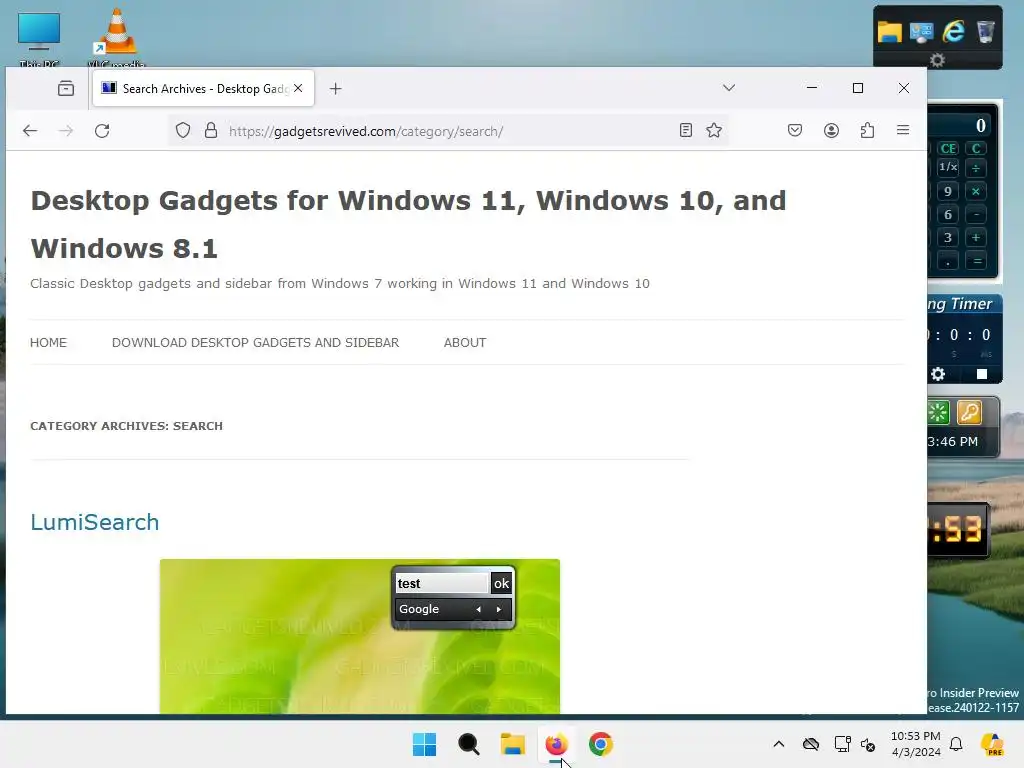Open the notifications bell
Viewport: 1024px width, 768px height.
(x=956, y=744)
